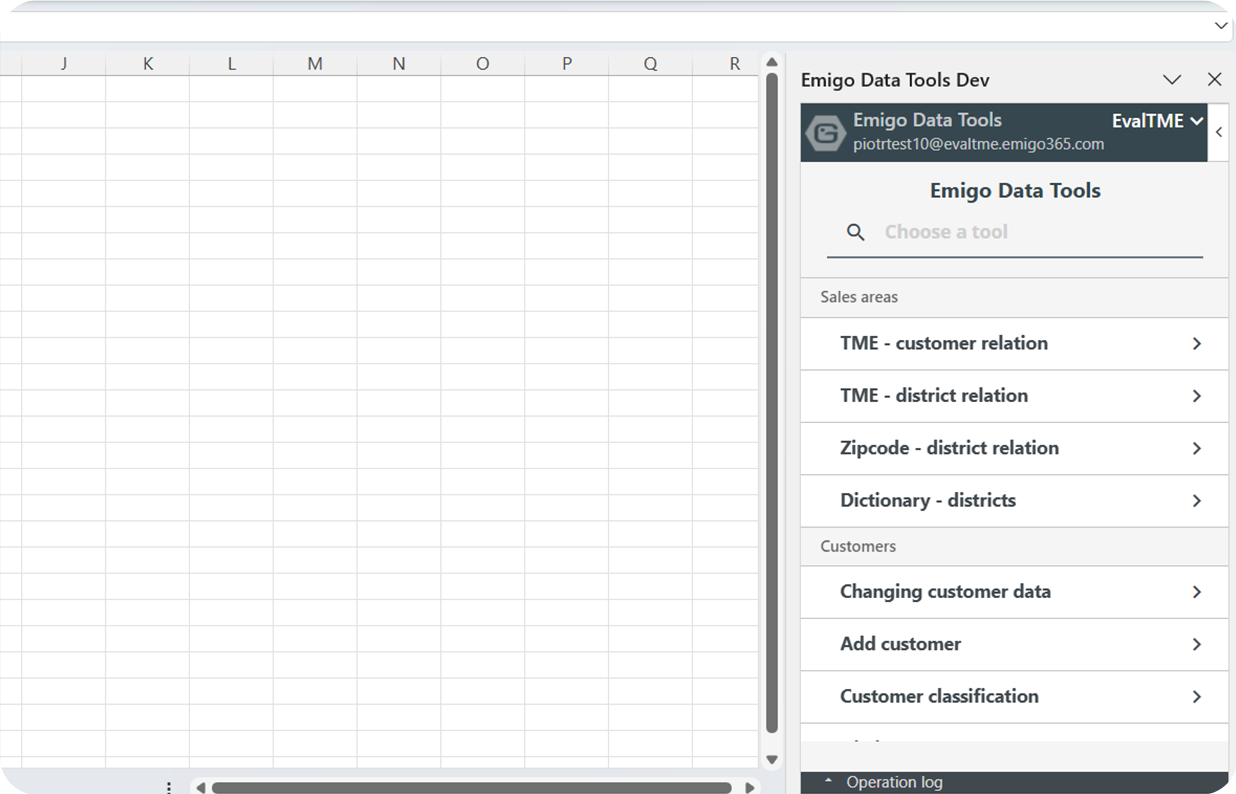
Task: Open the Zipcode - district relation tool
Action: [1014, 448]
